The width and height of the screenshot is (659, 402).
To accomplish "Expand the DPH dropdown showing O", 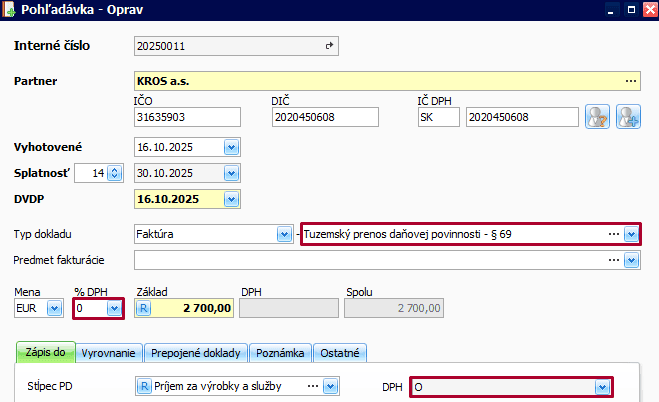I will click(601, 386).
